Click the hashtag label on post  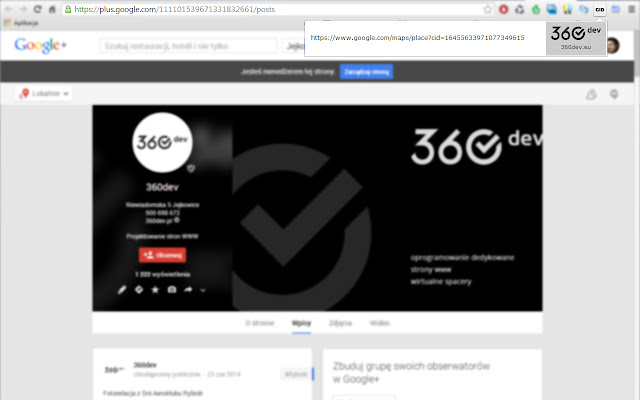click(296, 374)
